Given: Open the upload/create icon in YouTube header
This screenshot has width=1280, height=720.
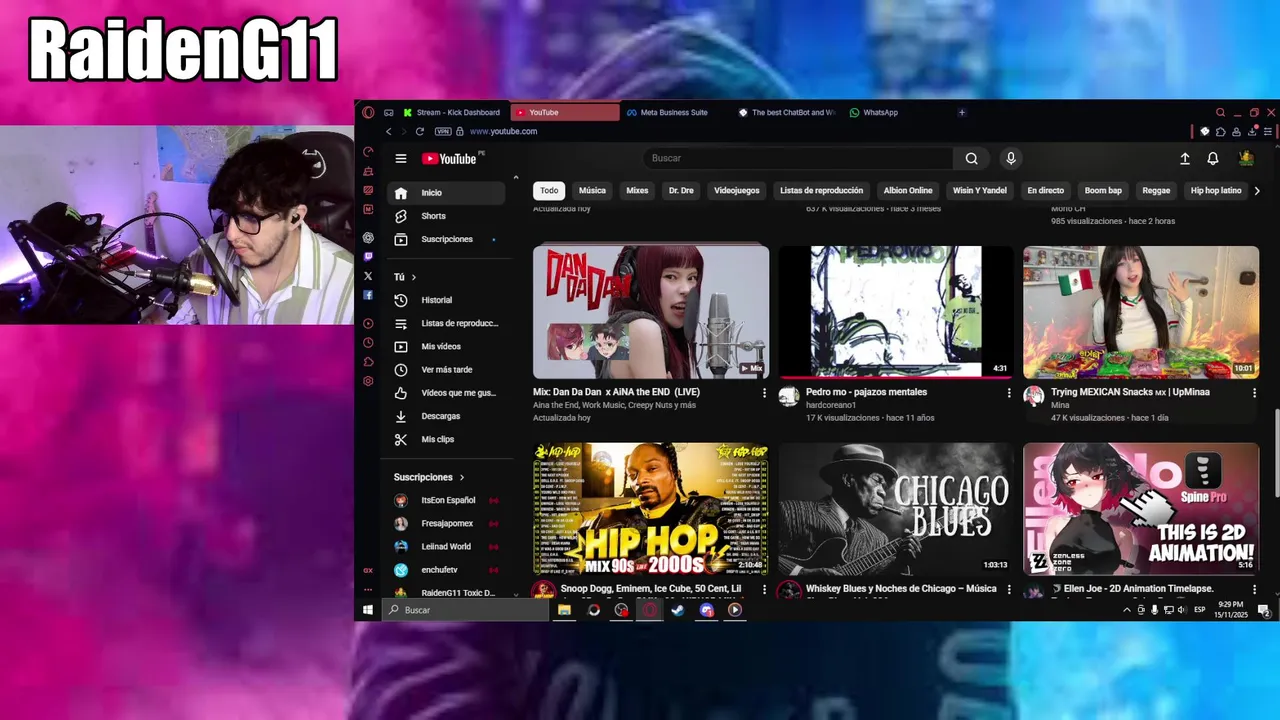Looking at the screenshot, I should [x=1185, y=158].
